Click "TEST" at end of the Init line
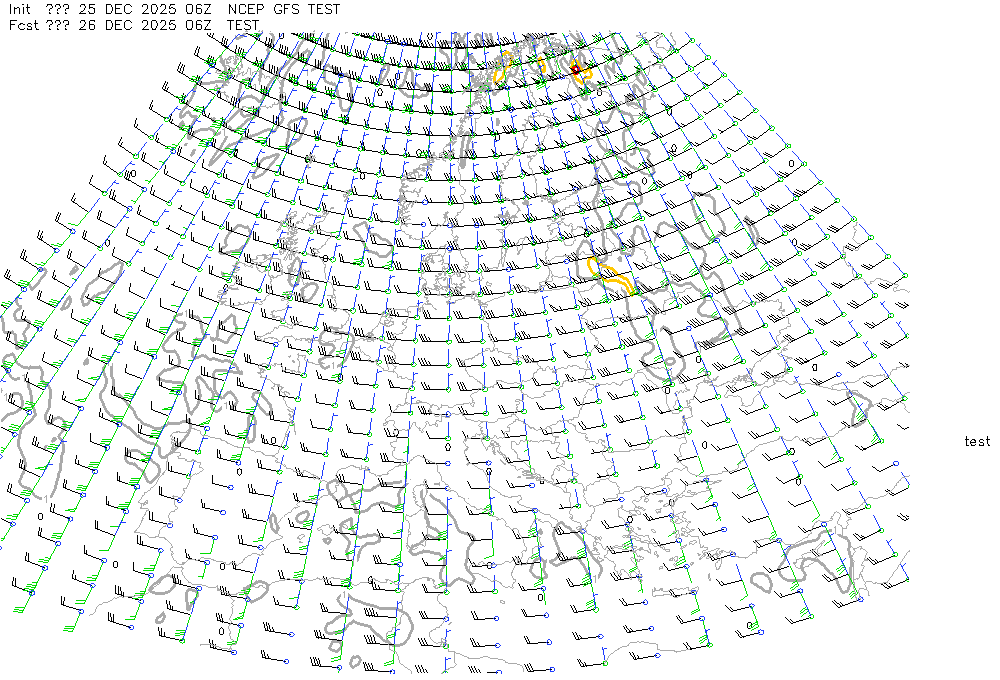 [324, 9]
